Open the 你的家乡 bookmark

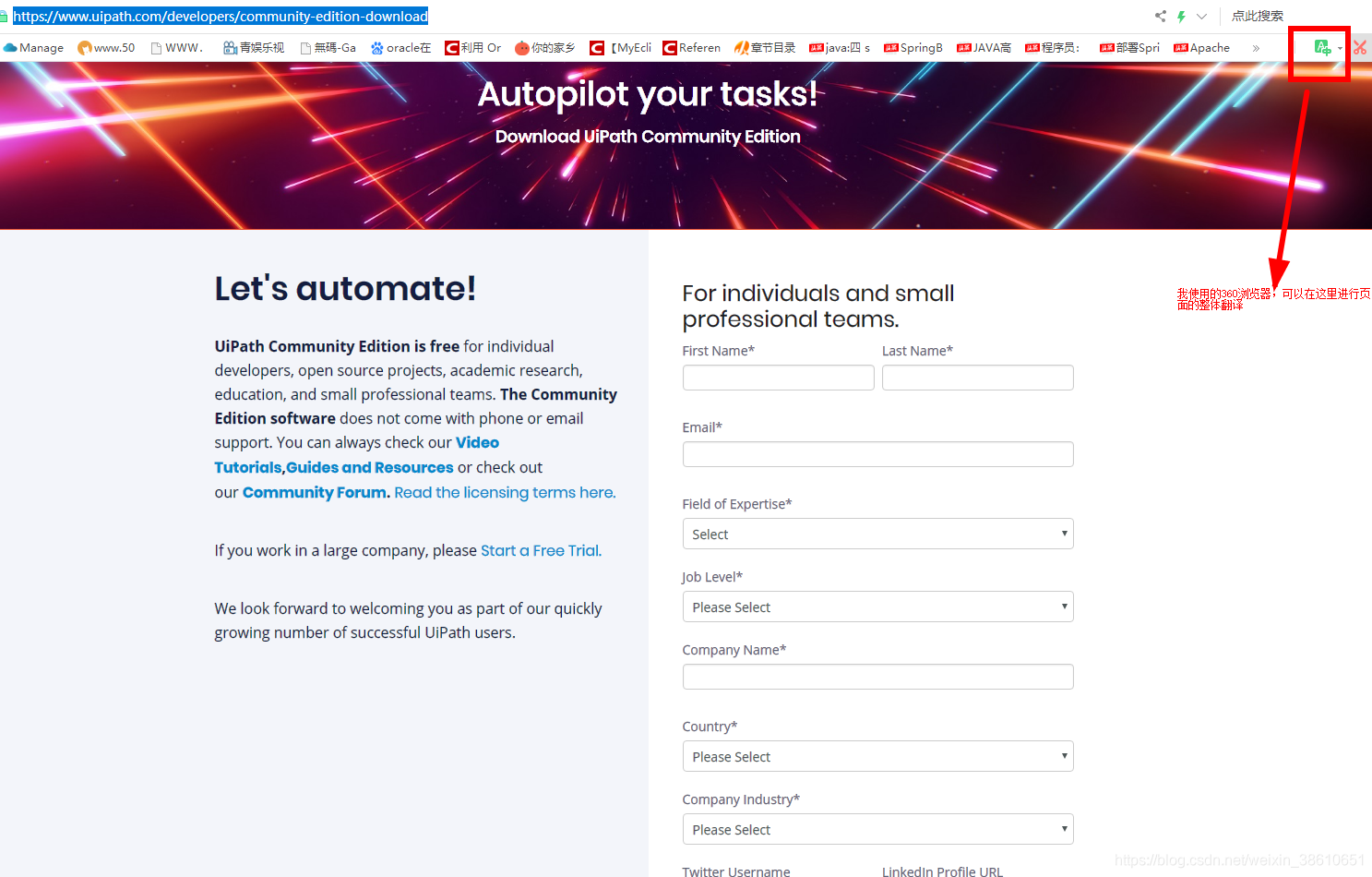(545, 47)
